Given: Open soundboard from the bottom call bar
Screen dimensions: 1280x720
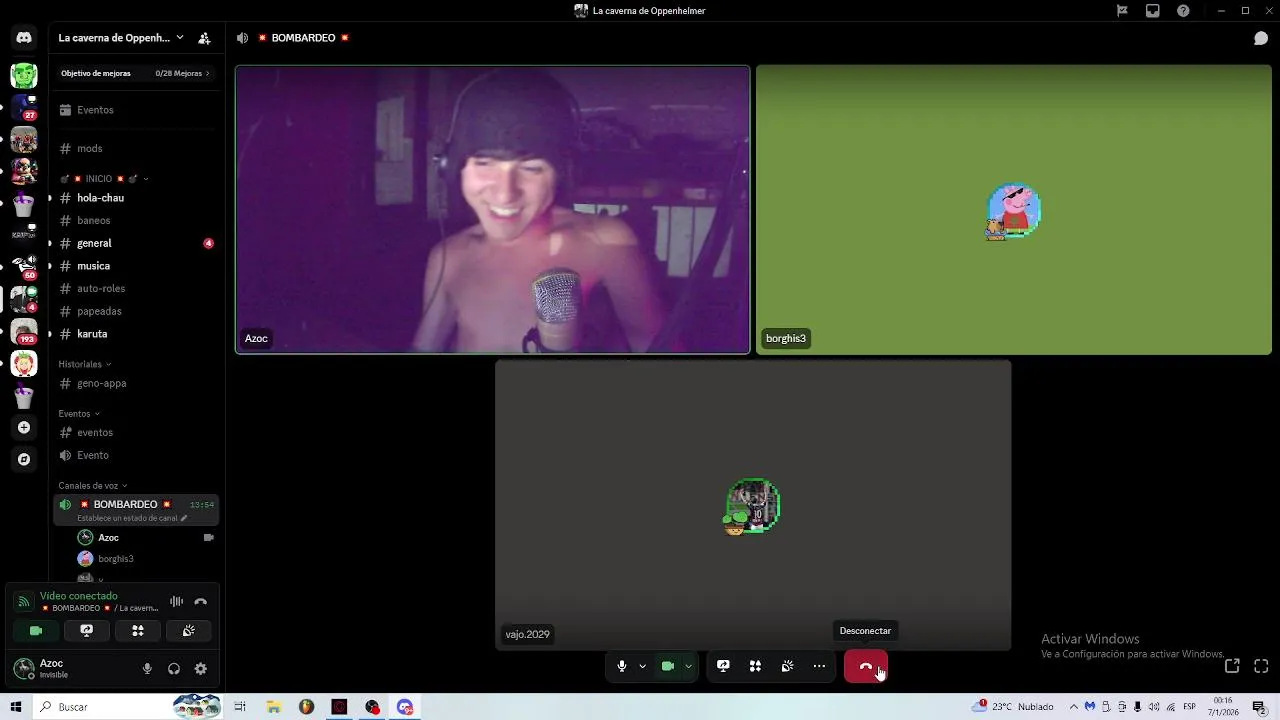Looking at the screenshot, I should [787, 666].
